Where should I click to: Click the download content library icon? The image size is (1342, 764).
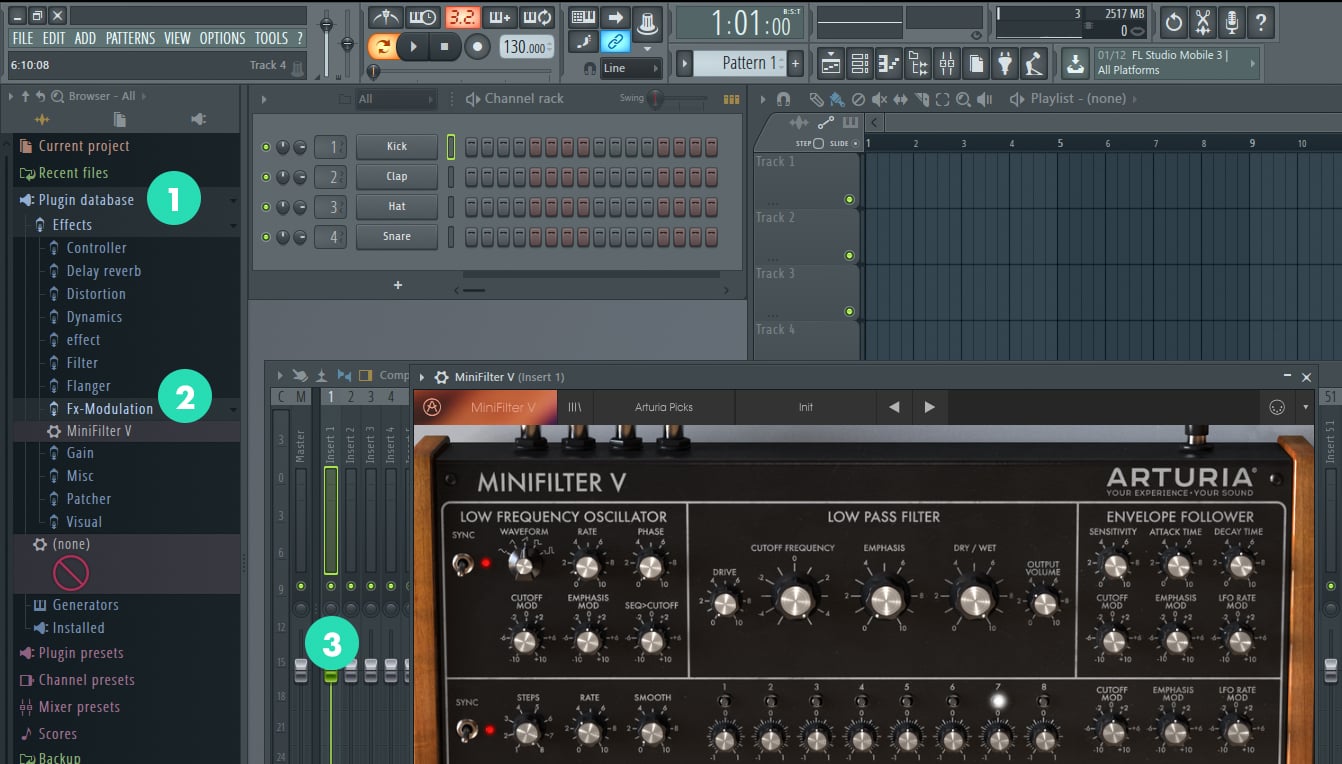(x=1075, y=63)
